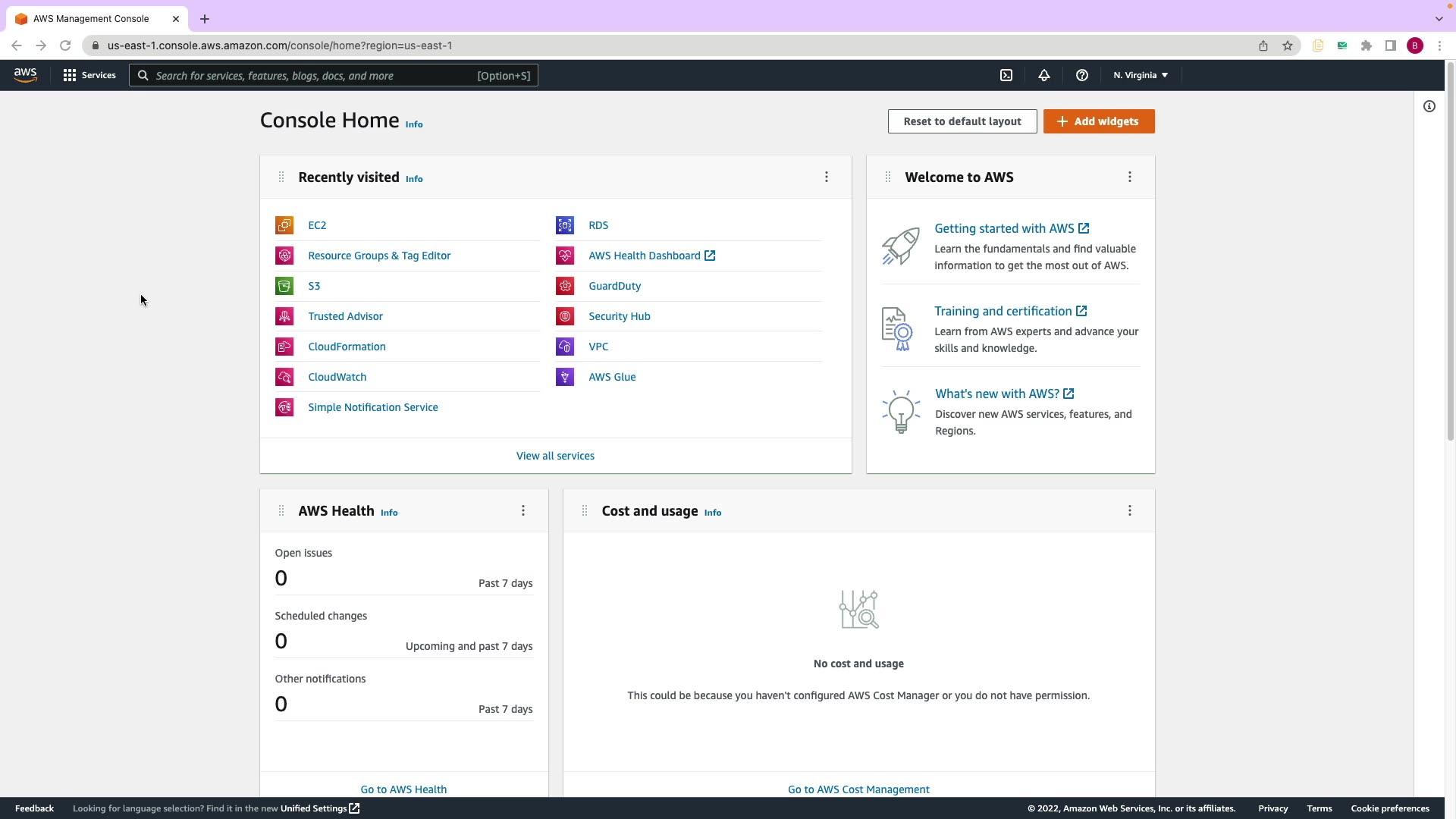Click the info panel icon at right
This screenshot has height=819, width=1456.
point(1429,106)
